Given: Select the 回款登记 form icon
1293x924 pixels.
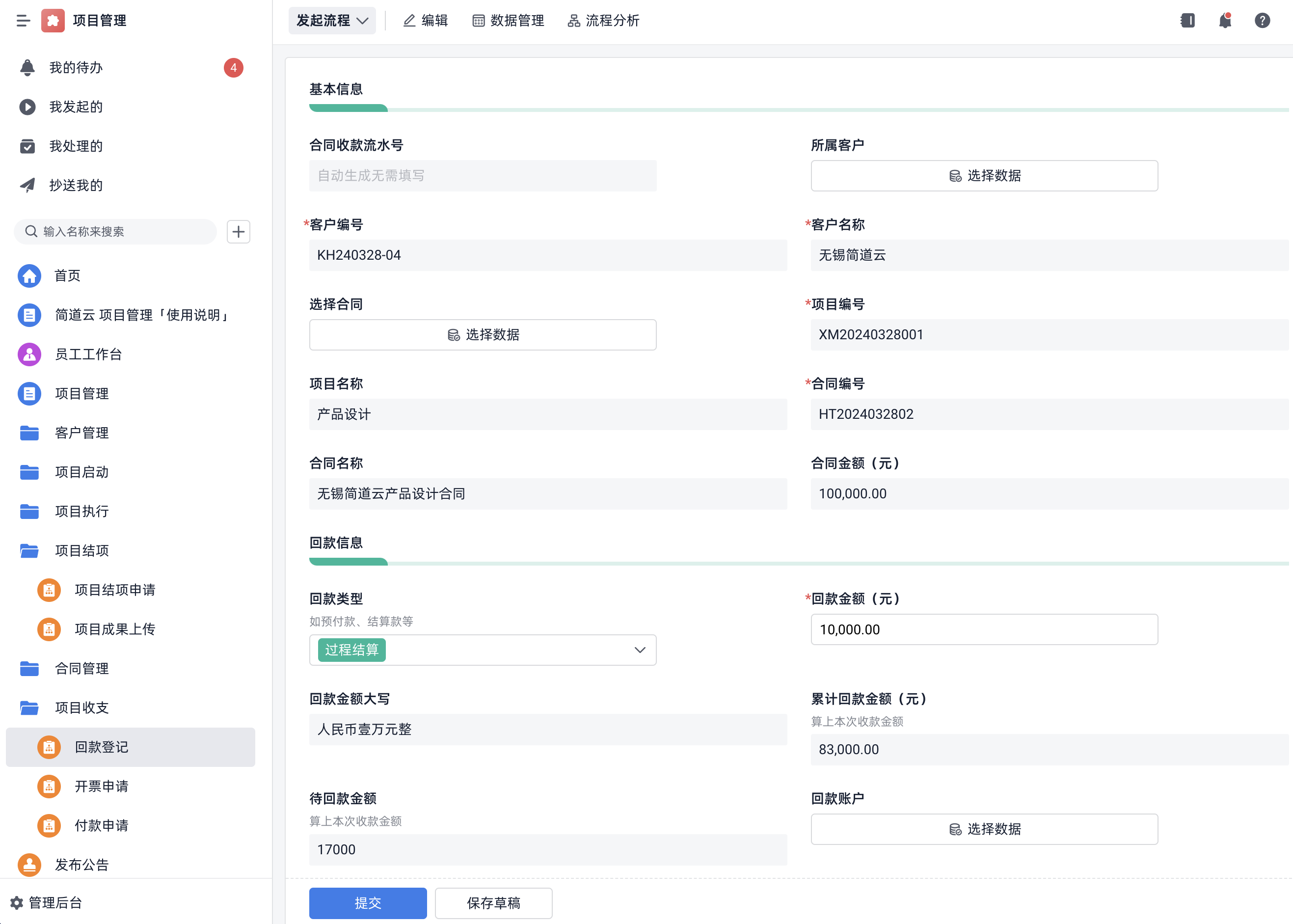Looking at the screenshot, I should pyautogui.click(x=49, y=747).
